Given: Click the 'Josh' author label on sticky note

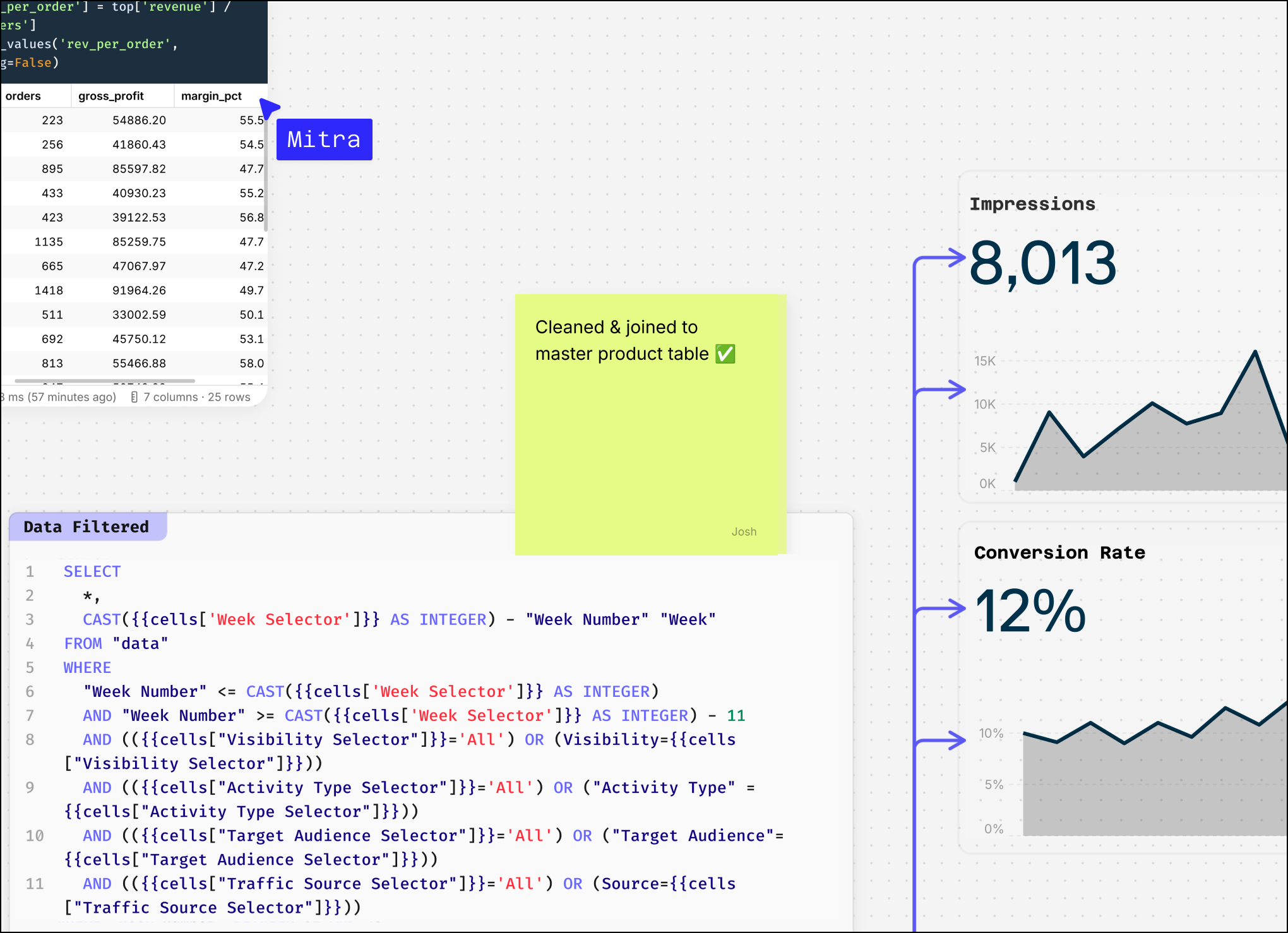Looking at the screenshot, I should pos(744,532).
